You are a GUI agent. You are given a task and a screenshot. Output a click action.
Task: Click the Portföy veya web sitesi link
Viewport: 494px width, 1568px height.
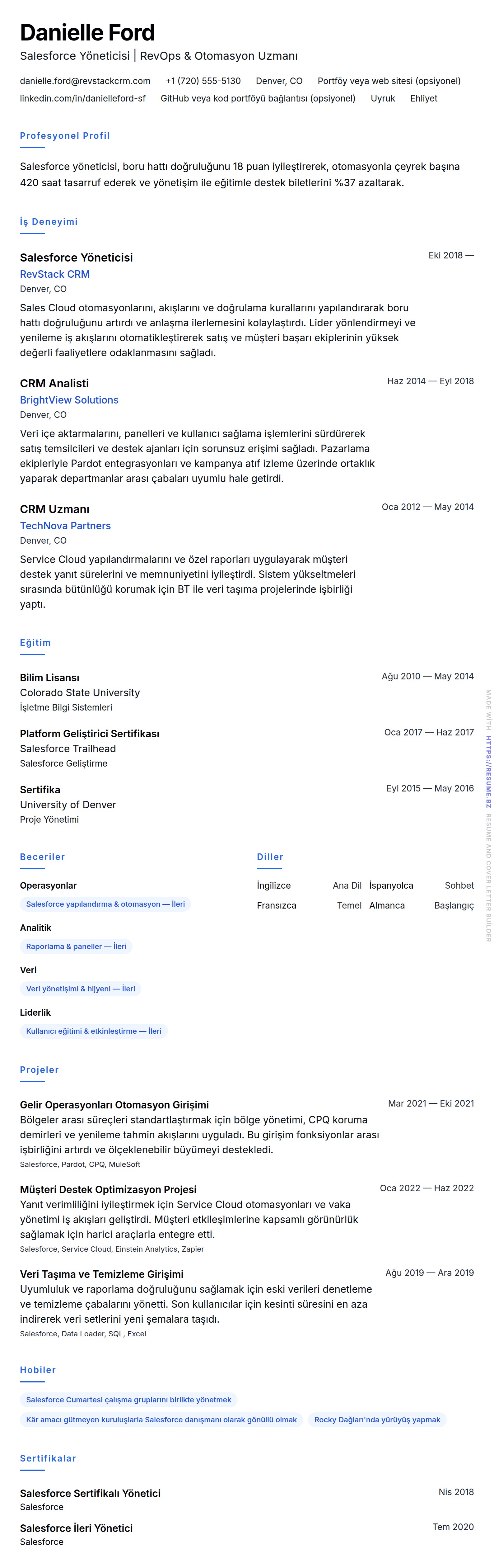(x=389, y=81)
